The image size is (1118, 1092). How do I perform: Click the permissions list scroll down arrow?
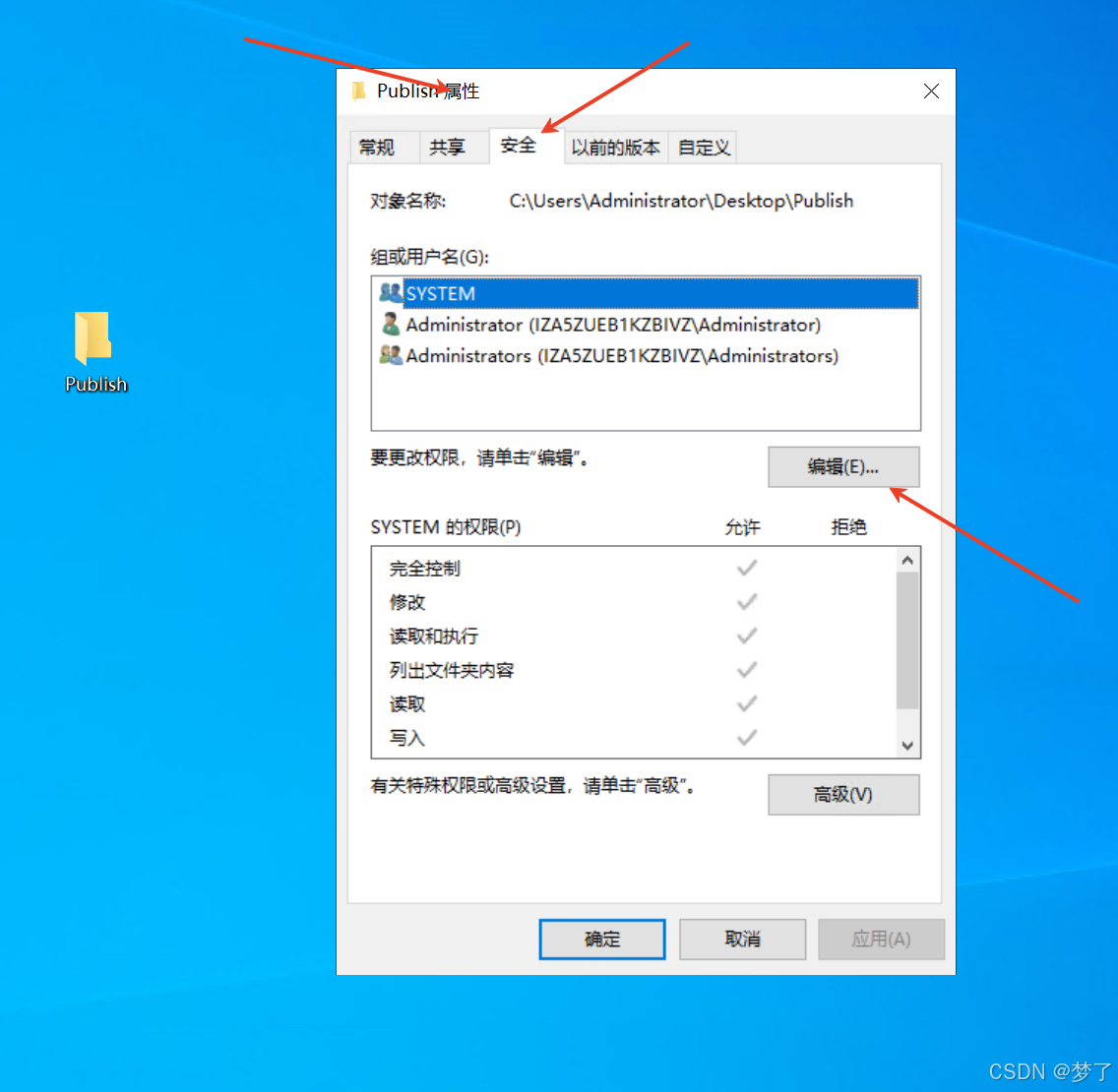pyautogui.click(x=907, y=746)
